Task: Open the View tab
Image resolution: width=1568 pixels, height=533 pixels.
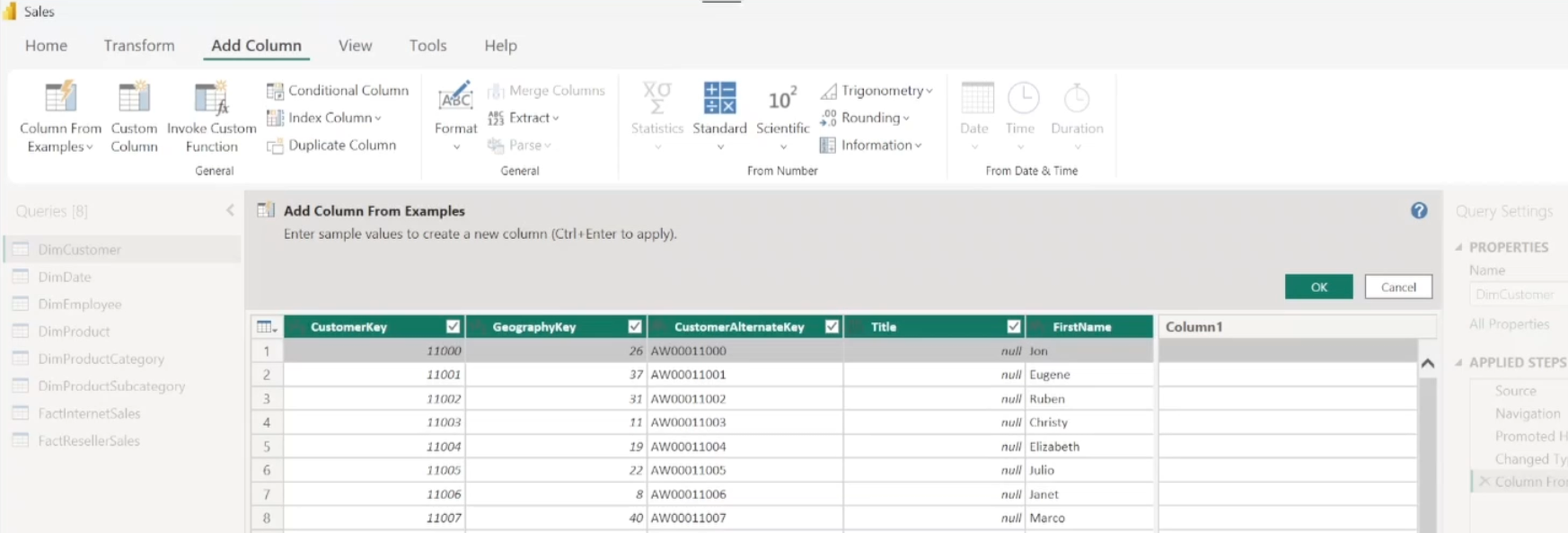Action: tap(355, 46)
